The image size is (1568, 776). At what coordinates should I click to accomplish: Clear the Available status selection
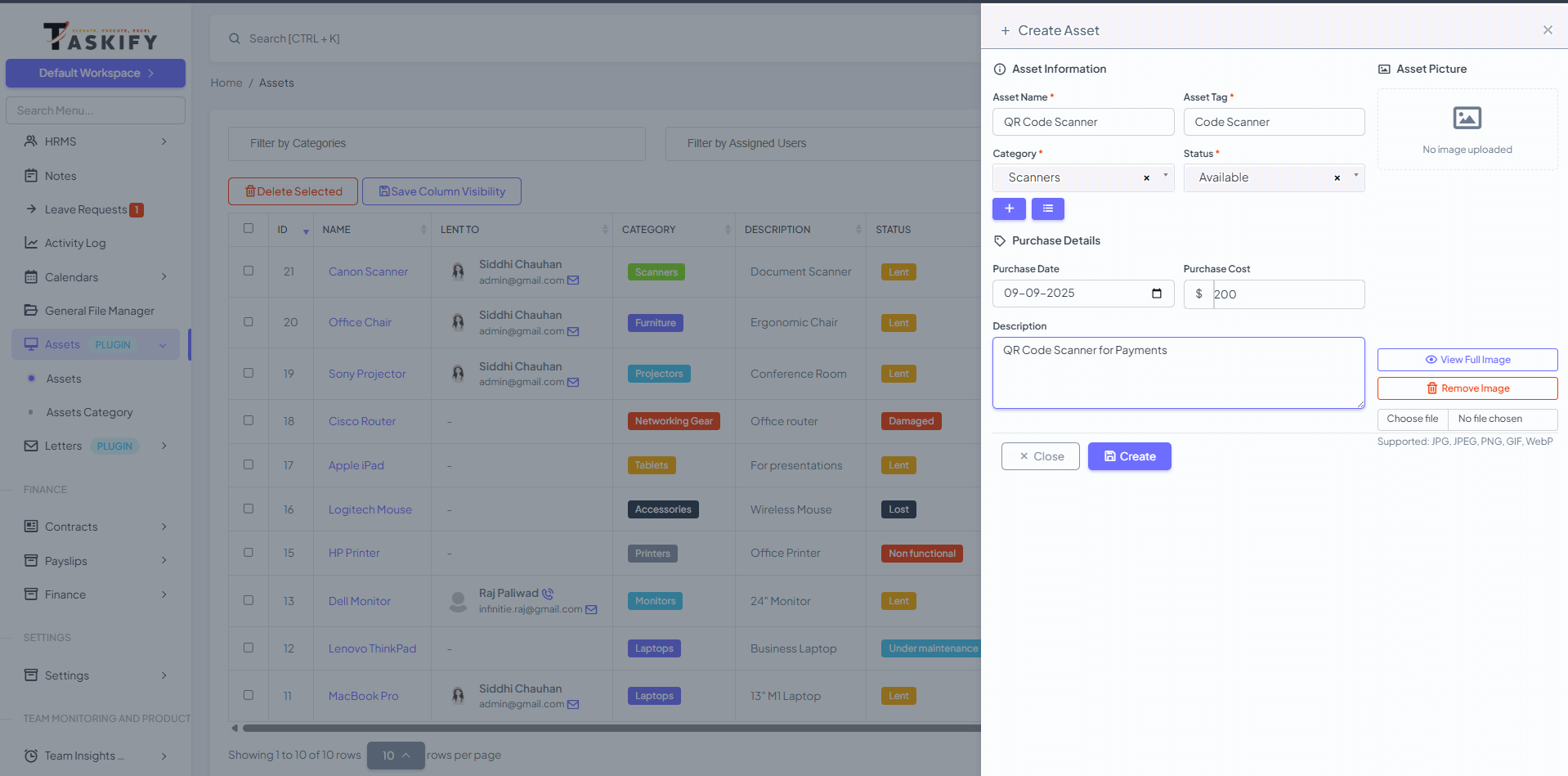click(1337, 178)
